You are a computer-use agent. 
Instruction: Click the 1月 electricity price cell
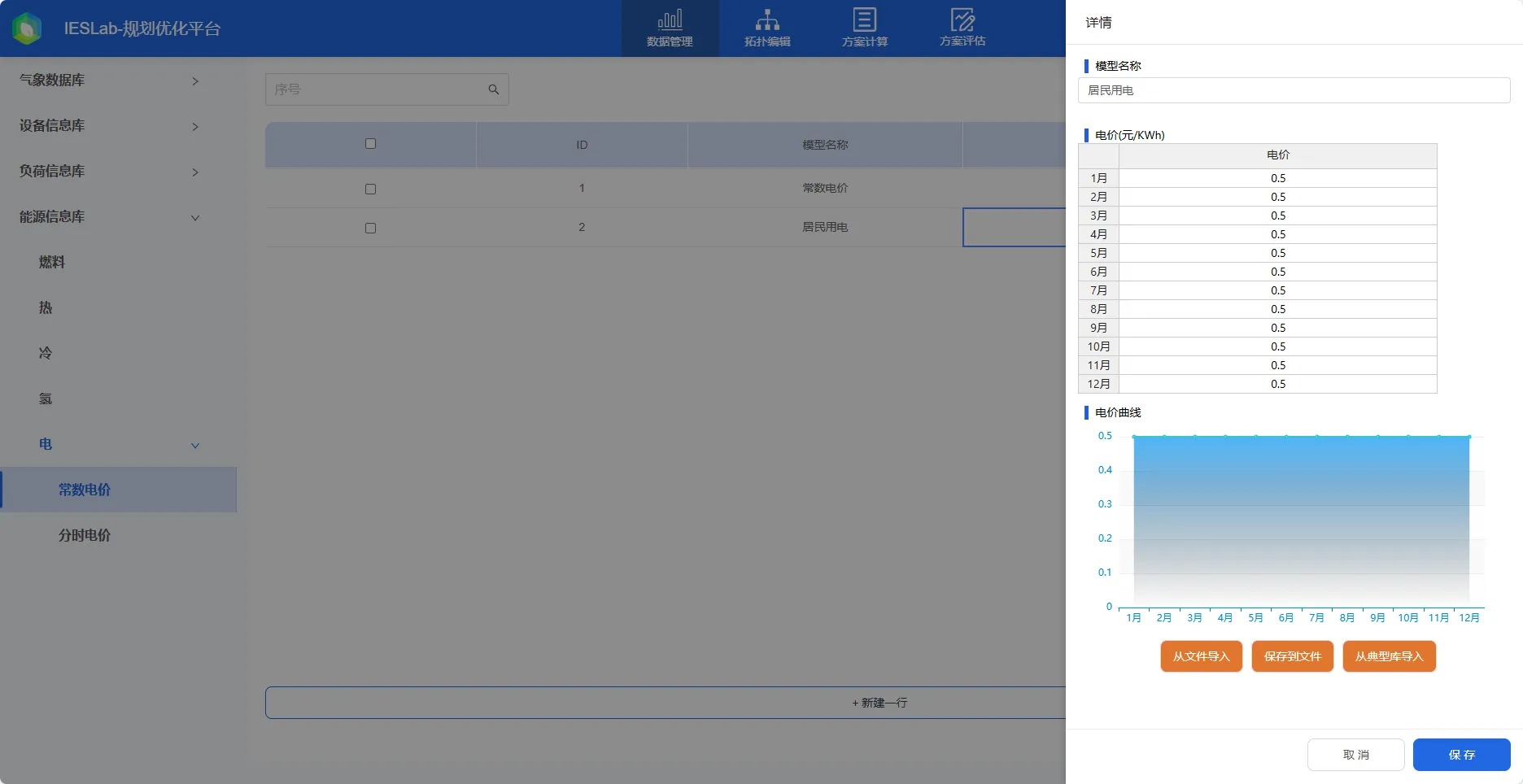1278,178
